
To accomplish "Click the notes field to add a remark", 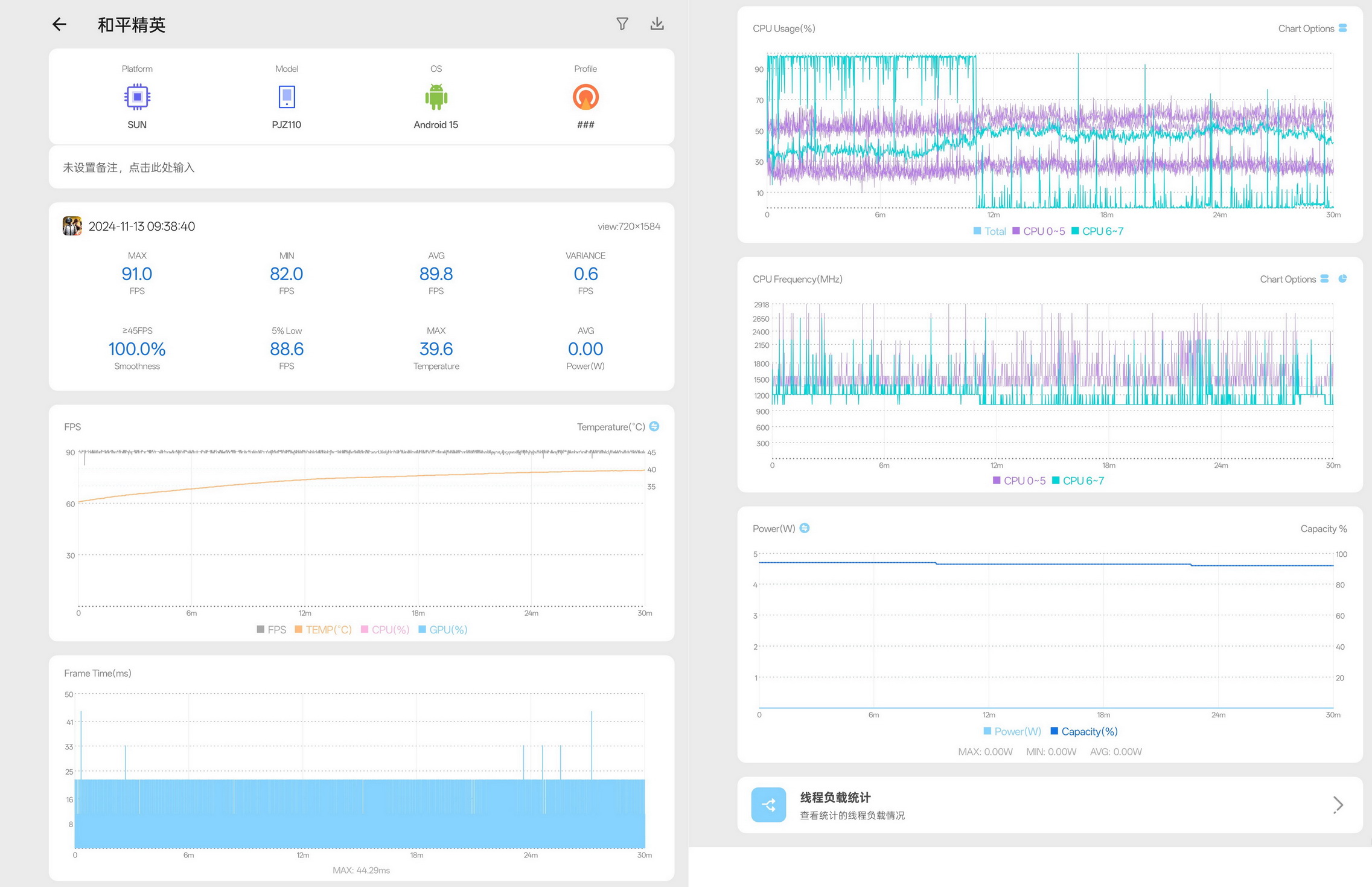I will pos(362,167).
